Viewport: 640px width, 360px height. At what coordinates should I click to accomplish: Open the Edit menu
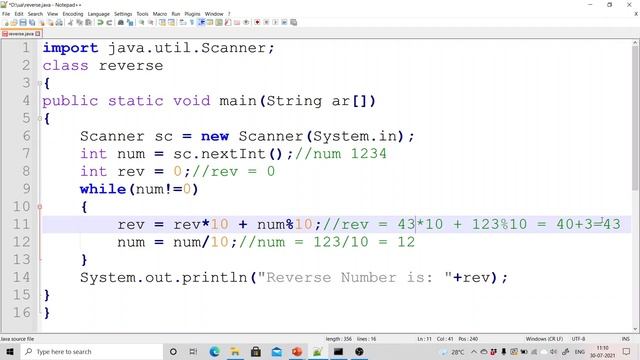(19, 14)
